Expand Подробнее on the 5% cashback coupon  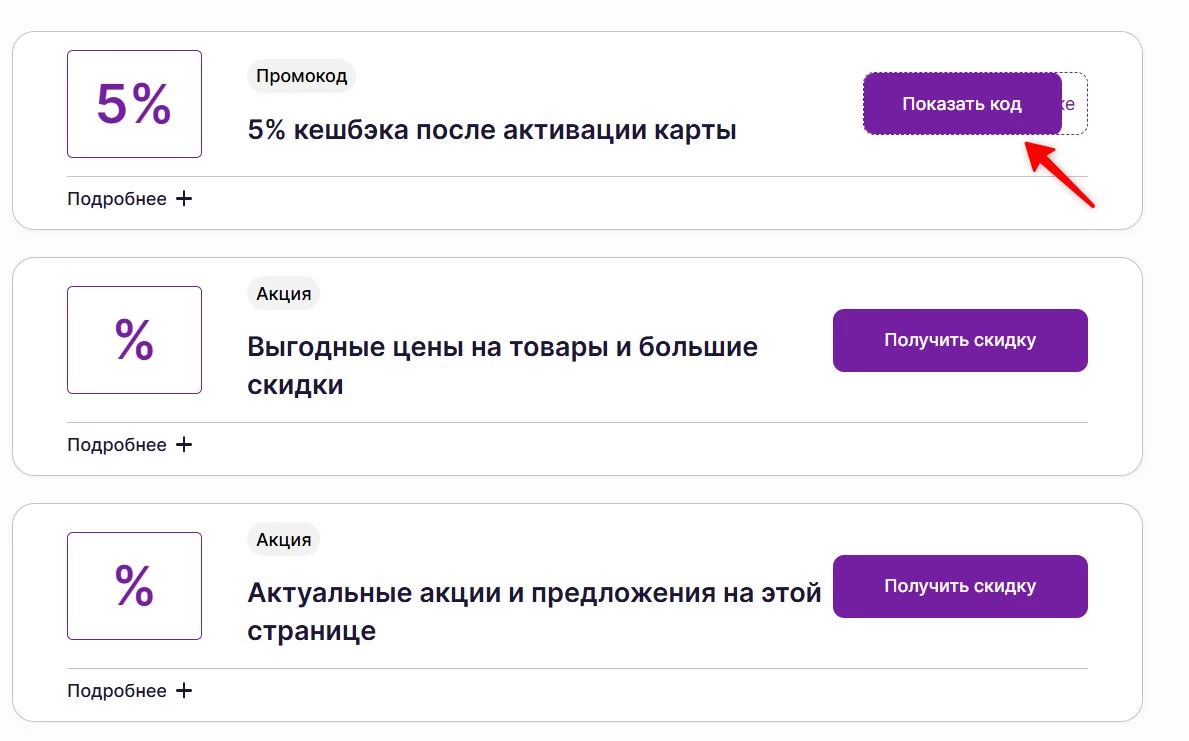(x=116, y=198)
